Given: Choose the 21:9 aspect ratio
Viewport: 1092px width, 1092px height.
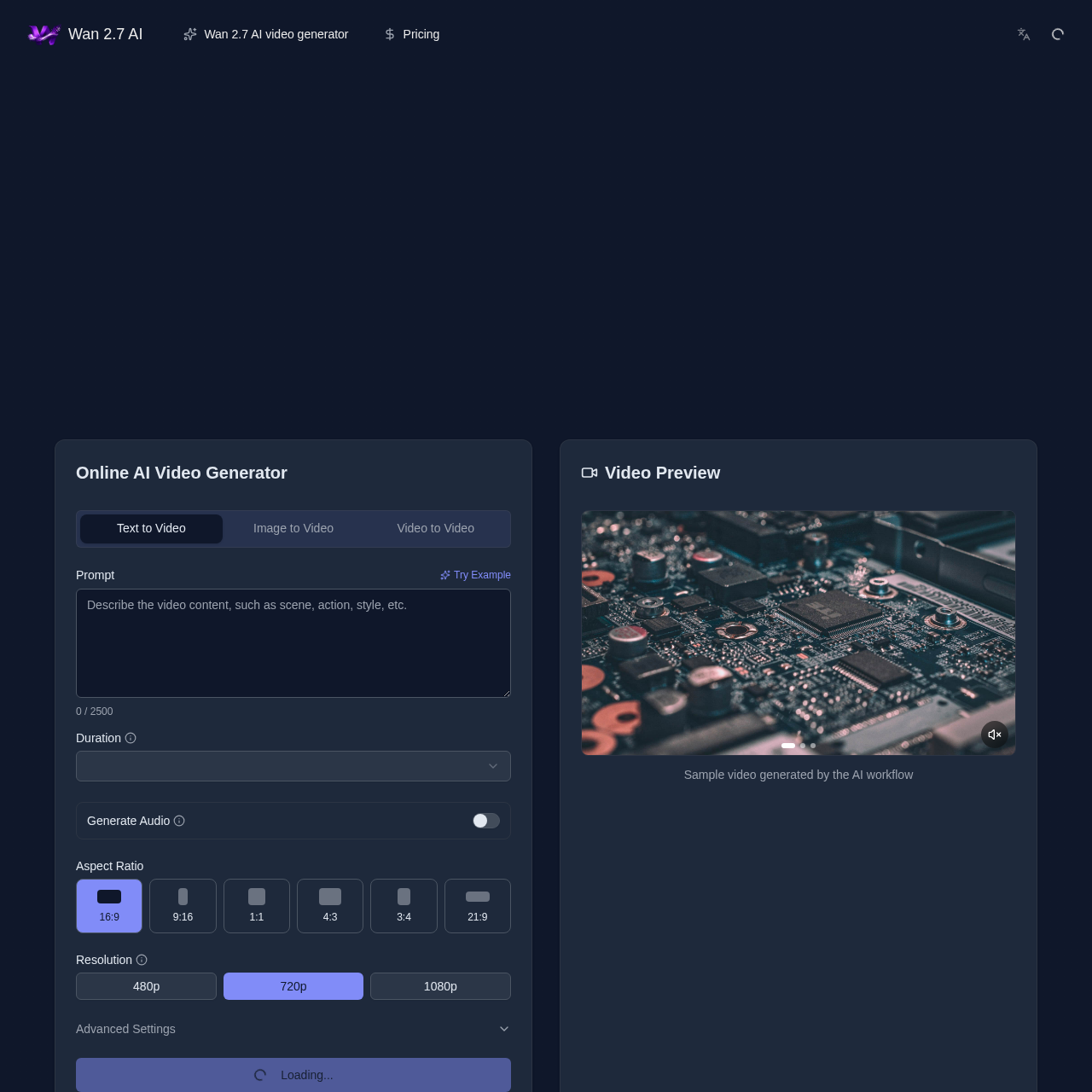Looking at the screenshot, I should point(477,906).
